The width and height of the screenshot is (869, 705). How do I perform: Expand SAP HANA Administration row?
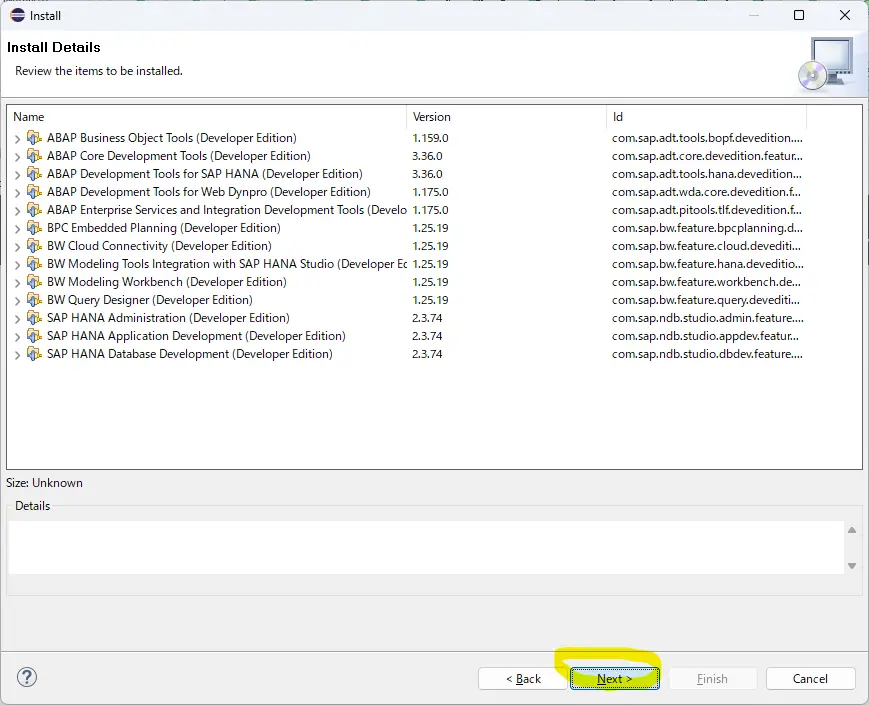tap(17, 319)
